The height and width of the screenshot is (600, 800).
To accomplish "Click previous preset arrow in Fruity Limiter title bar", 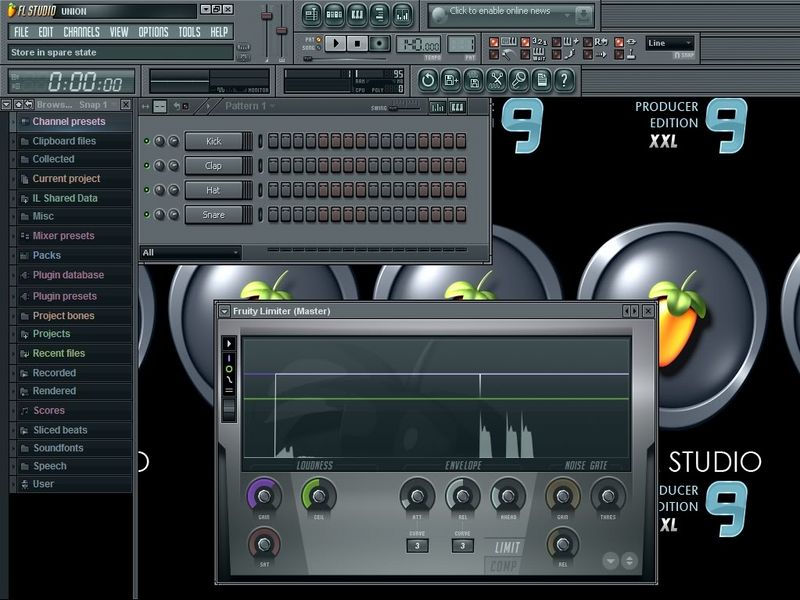I will pyautogui.click(x=626, y=311).
